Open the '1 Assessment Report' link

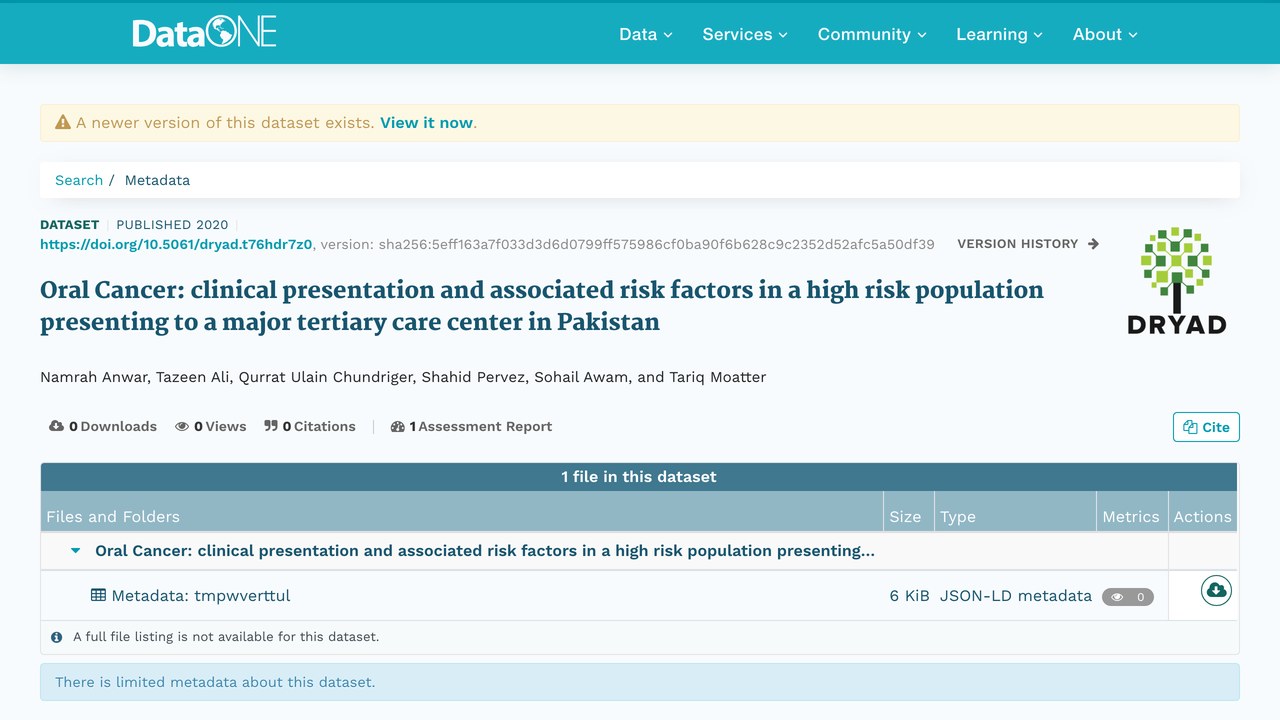coord(471,426)
